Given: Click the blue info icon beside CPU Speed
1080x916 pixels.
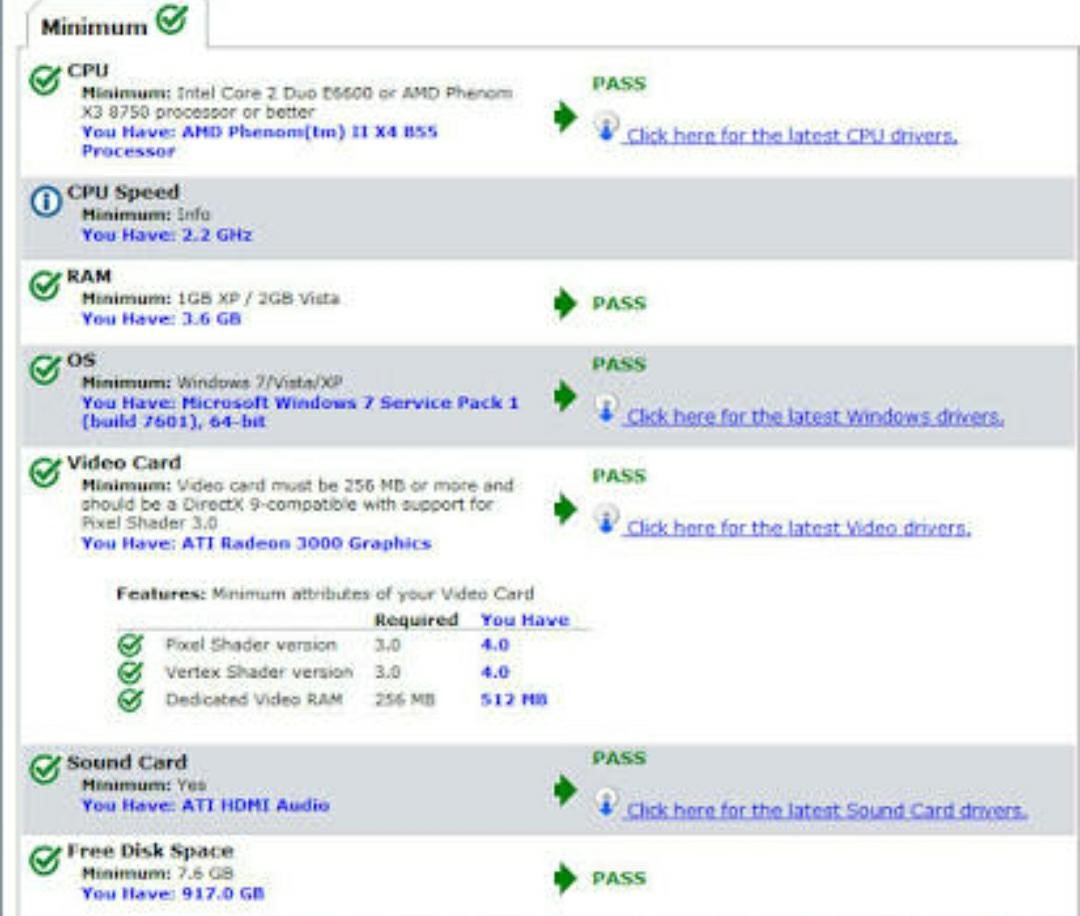Looking at the screenshot, I should [45, 202].
